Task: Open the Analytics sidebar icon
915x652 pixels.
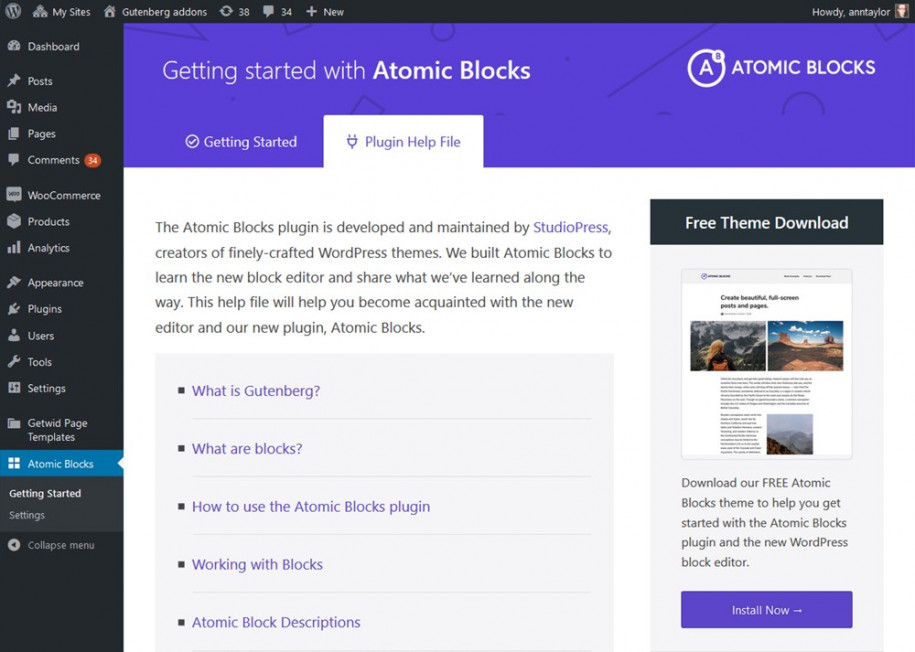Action: point(16,248)
